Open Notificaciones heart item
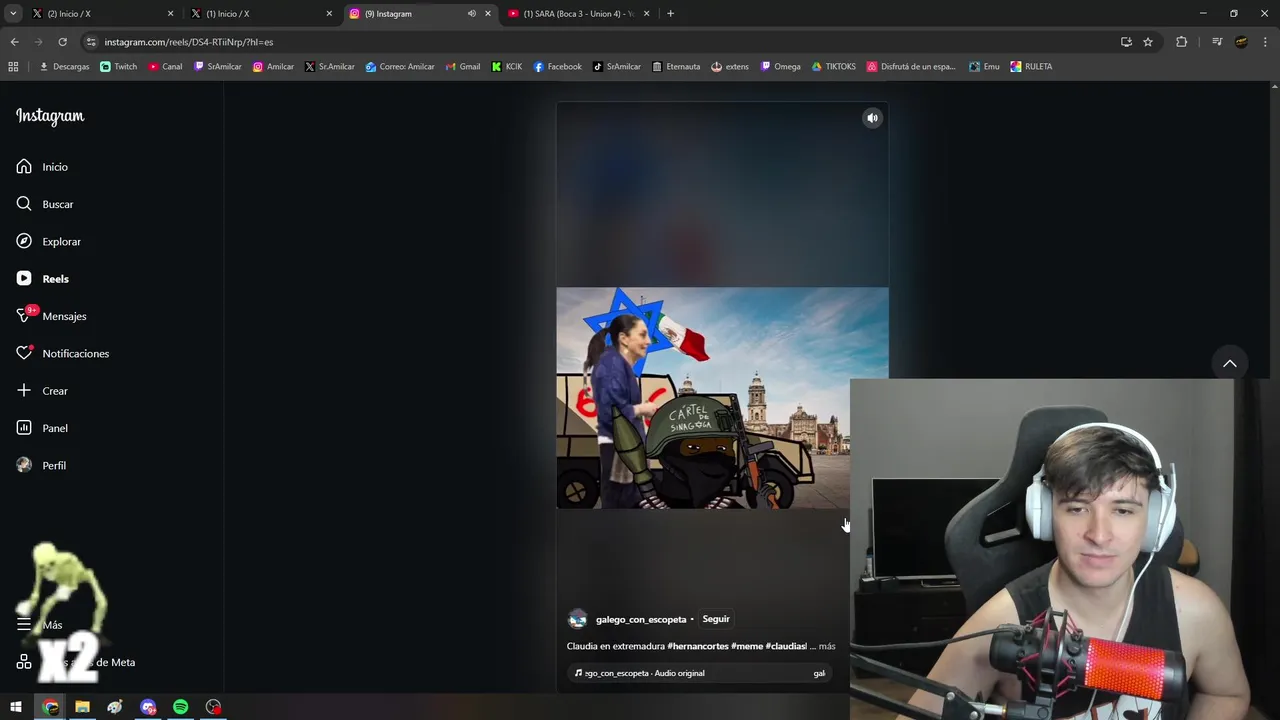Viewport: 1280px width, 720px height. click(62, 353)
